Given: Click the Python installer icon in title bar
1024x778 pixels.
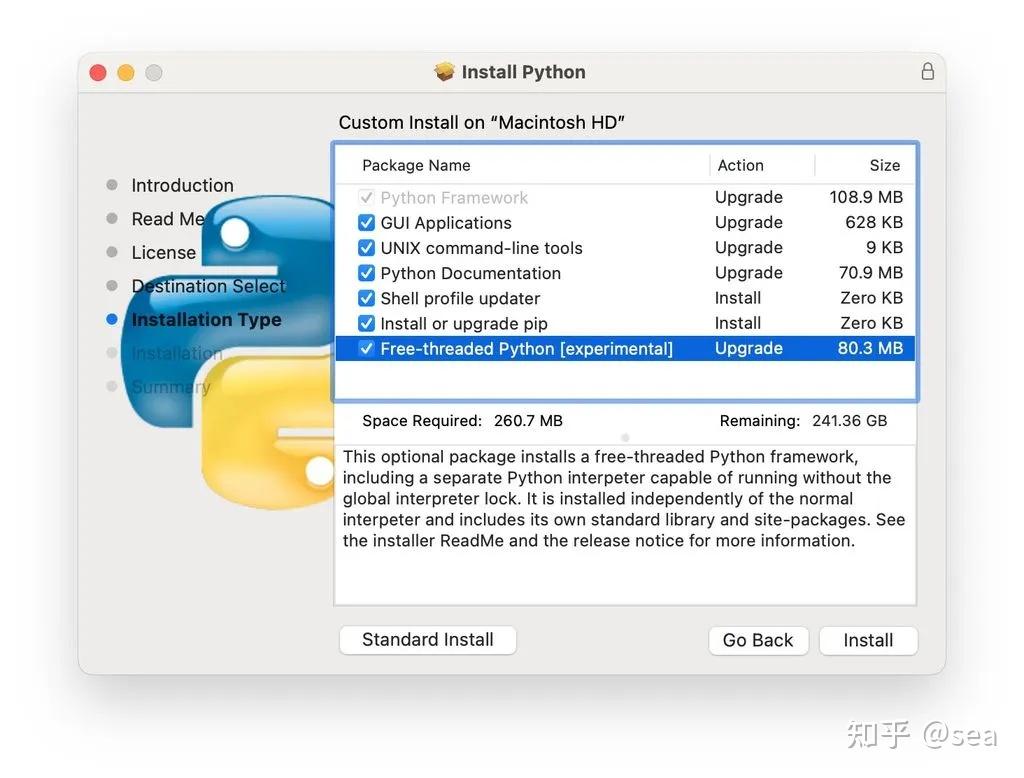Looking at the screenshot, I should click(444, 71).
